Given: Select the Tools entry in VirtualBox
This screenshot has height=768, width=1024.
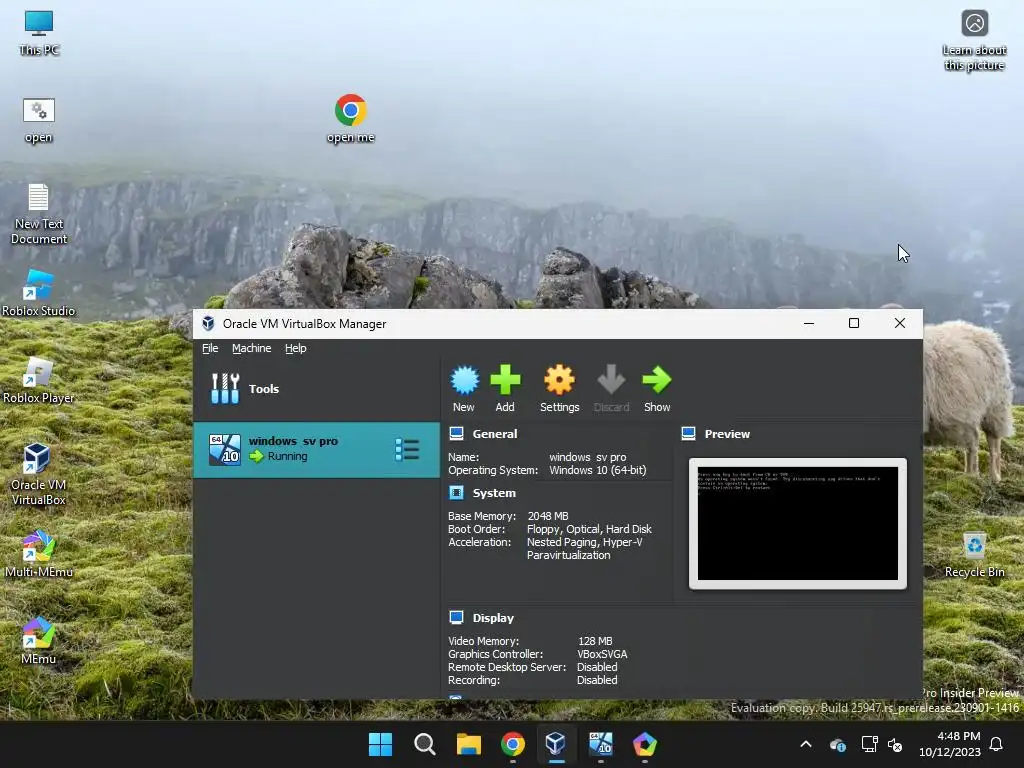Looking at the screenshot, I should tap(316, 389).
